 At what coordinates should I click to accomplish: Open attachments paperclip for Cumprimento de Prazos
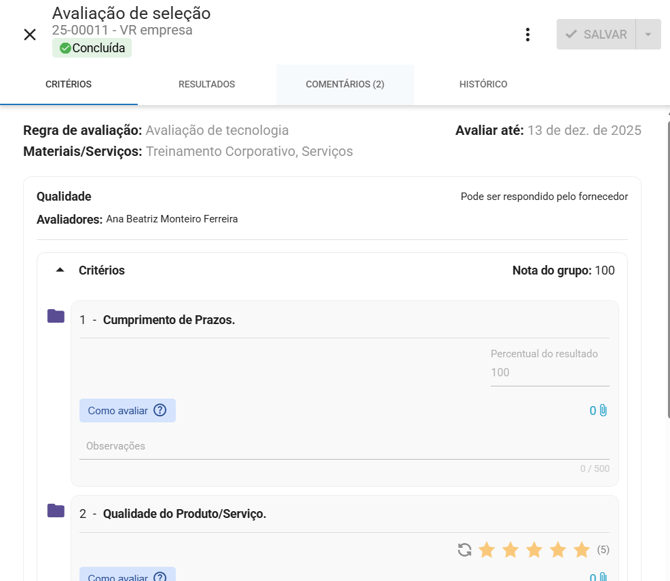(599, 411)
